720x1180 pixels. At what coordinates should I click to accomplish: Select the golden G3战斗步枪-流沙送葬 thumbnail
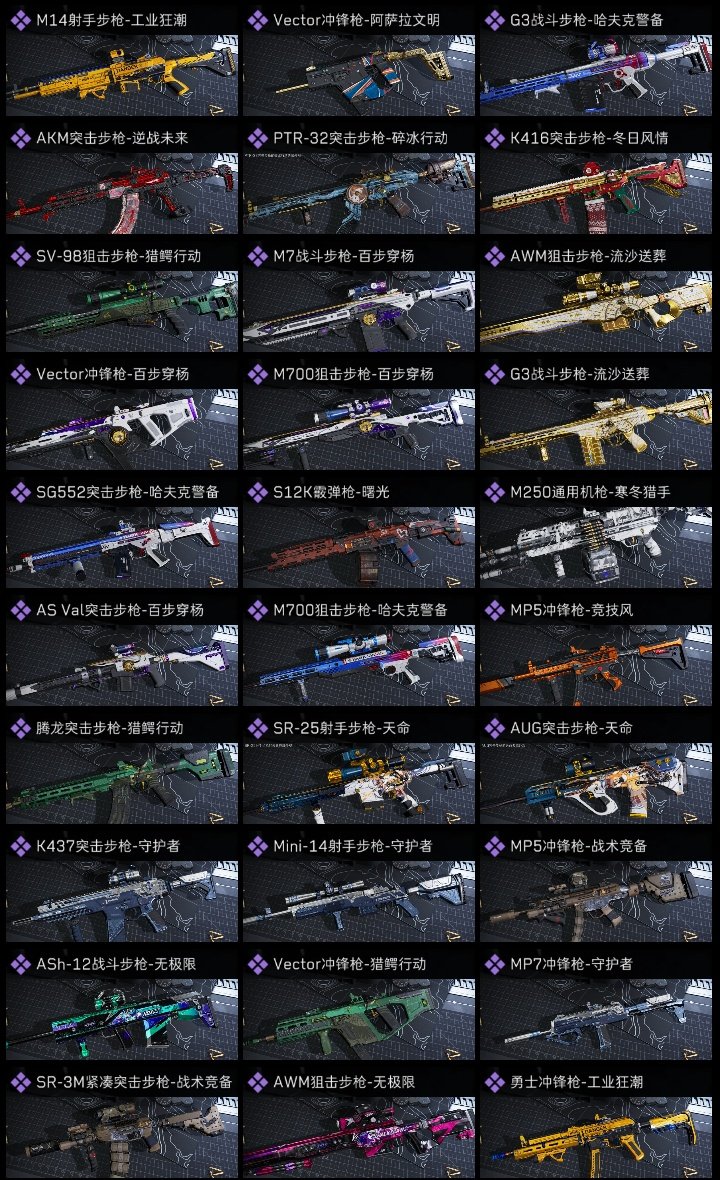click(x=596, y=429)
